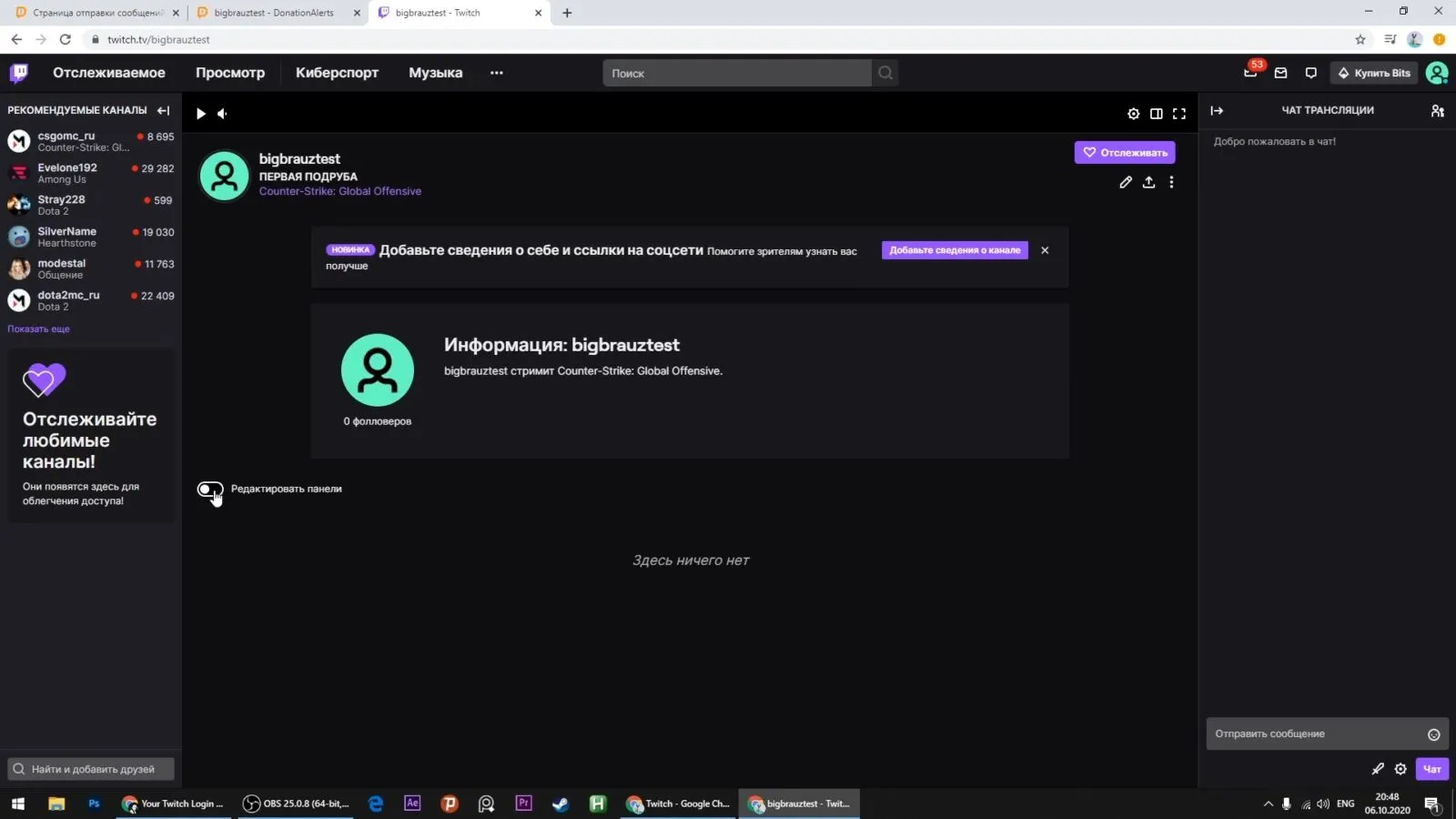This screenshot has width=1456, height=819.
Task: Open player settings gear
Action: pyautogui.click(x=1133, y=114)
